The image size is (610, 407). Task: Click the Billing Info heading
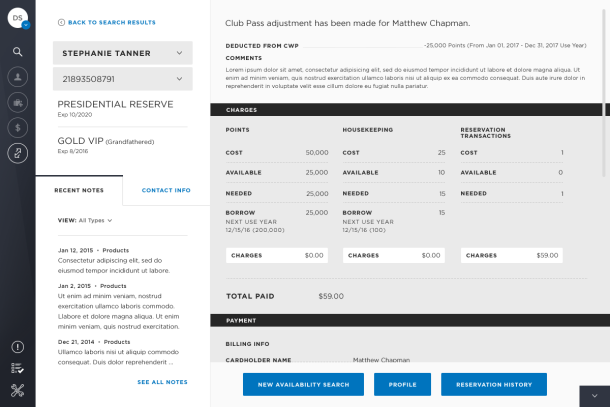coord(247,344)
